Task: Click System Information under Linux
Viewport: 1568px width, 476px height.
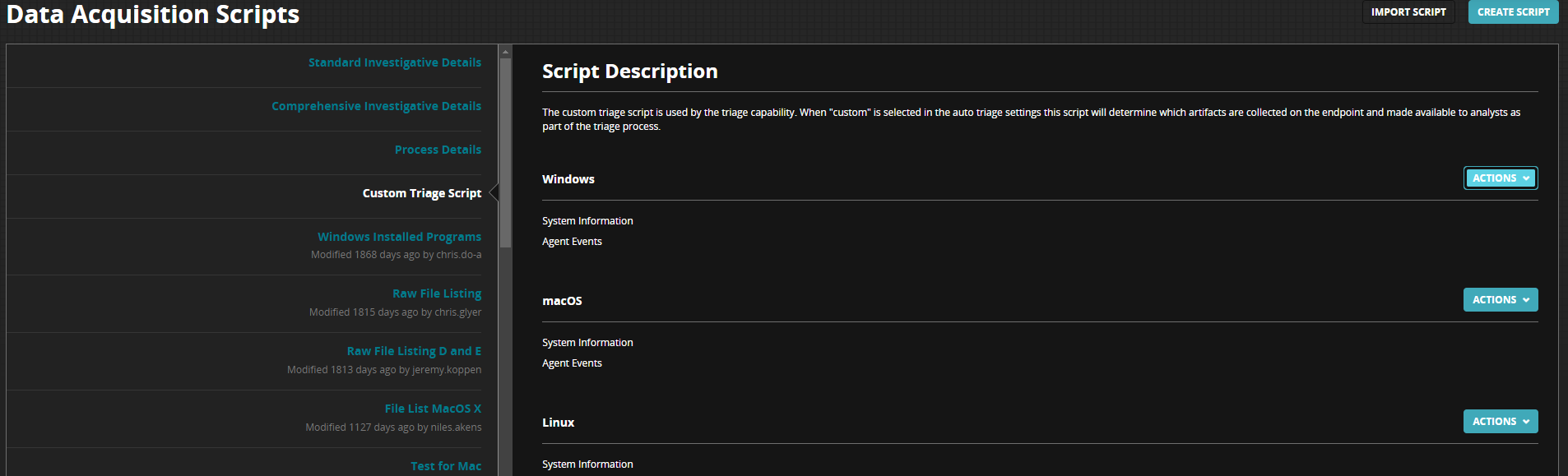Action: coord(587,464)
